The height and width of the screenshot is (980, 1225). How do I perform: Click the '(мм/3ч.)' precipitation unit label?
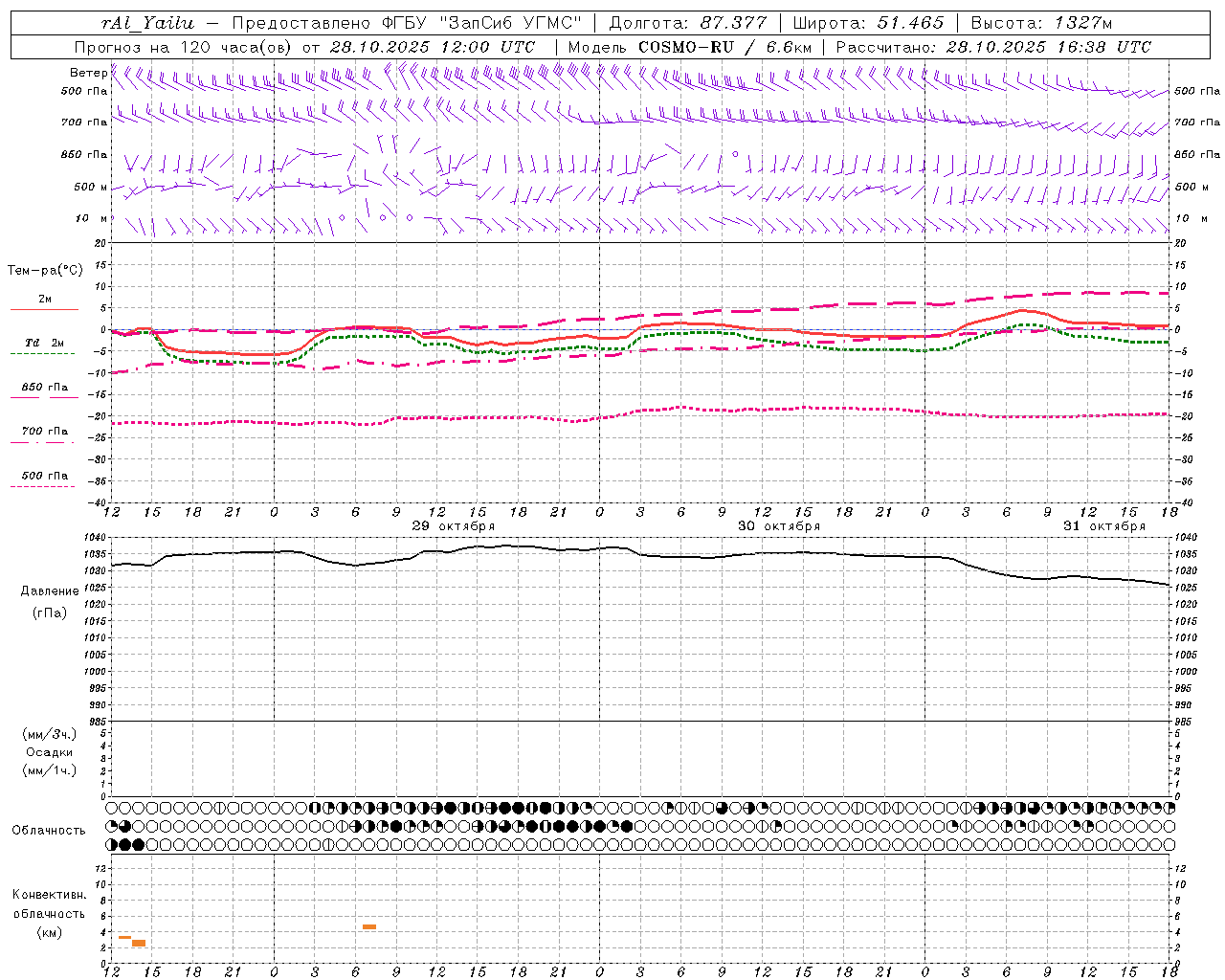click(x=50, y=734)
